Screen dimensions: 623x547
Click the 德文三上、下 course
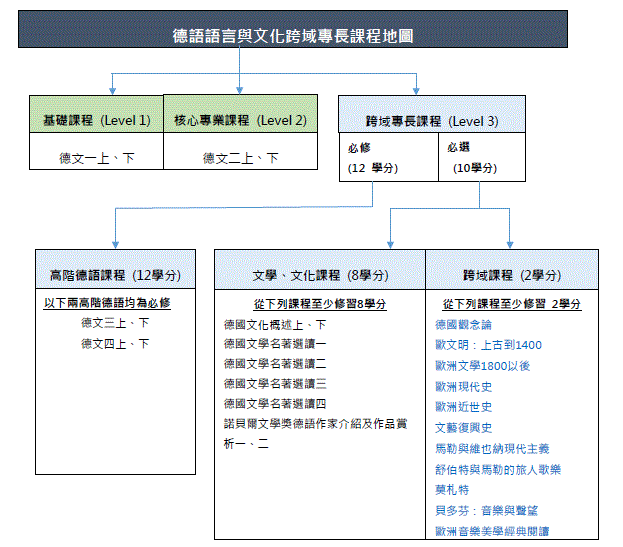click(115, 323)
